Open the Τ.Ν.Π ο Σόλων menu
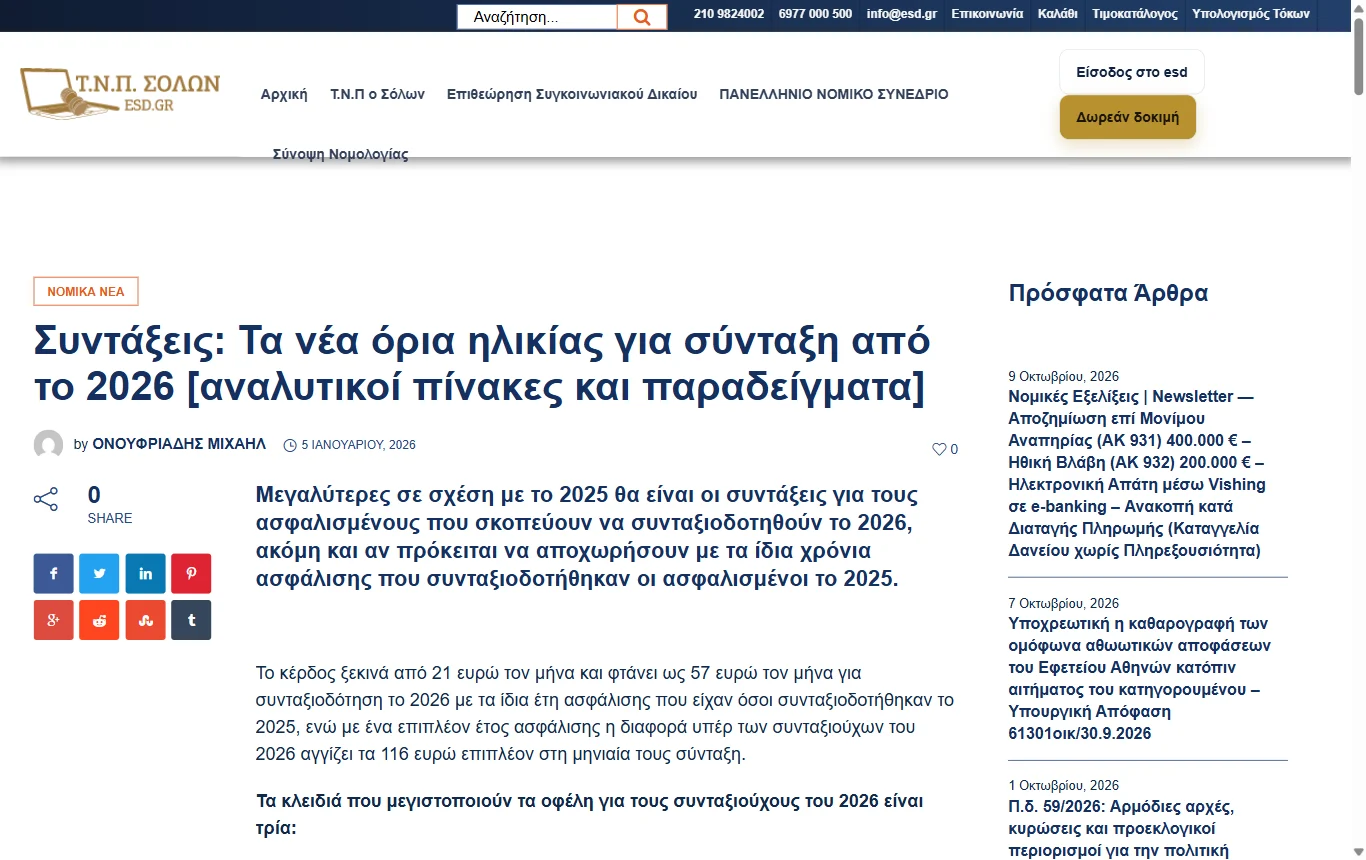 (x=378, y=94)
